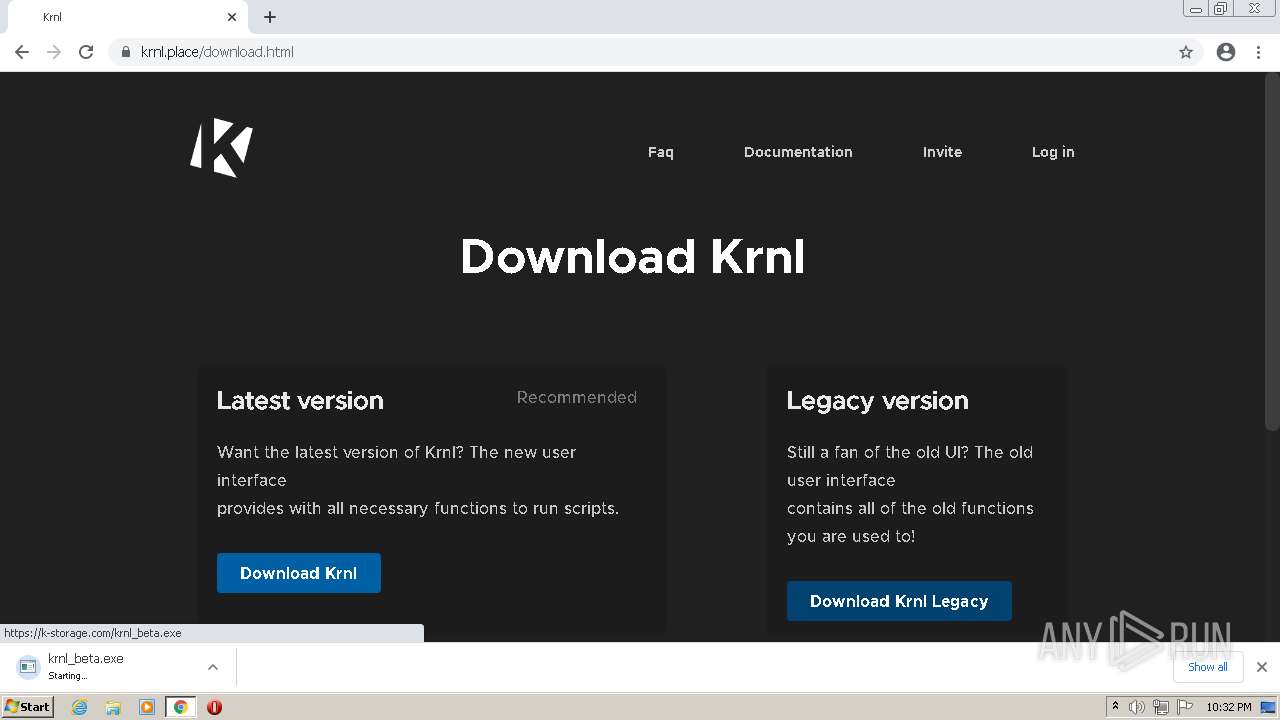Open the Documentation page
The image size is (1280, 720).
pos(798,152)
